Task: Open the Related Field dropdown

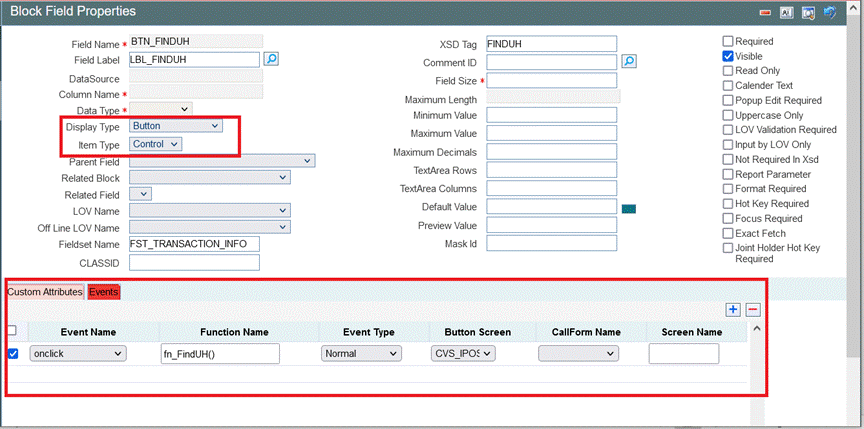Action: pos(140,194)
